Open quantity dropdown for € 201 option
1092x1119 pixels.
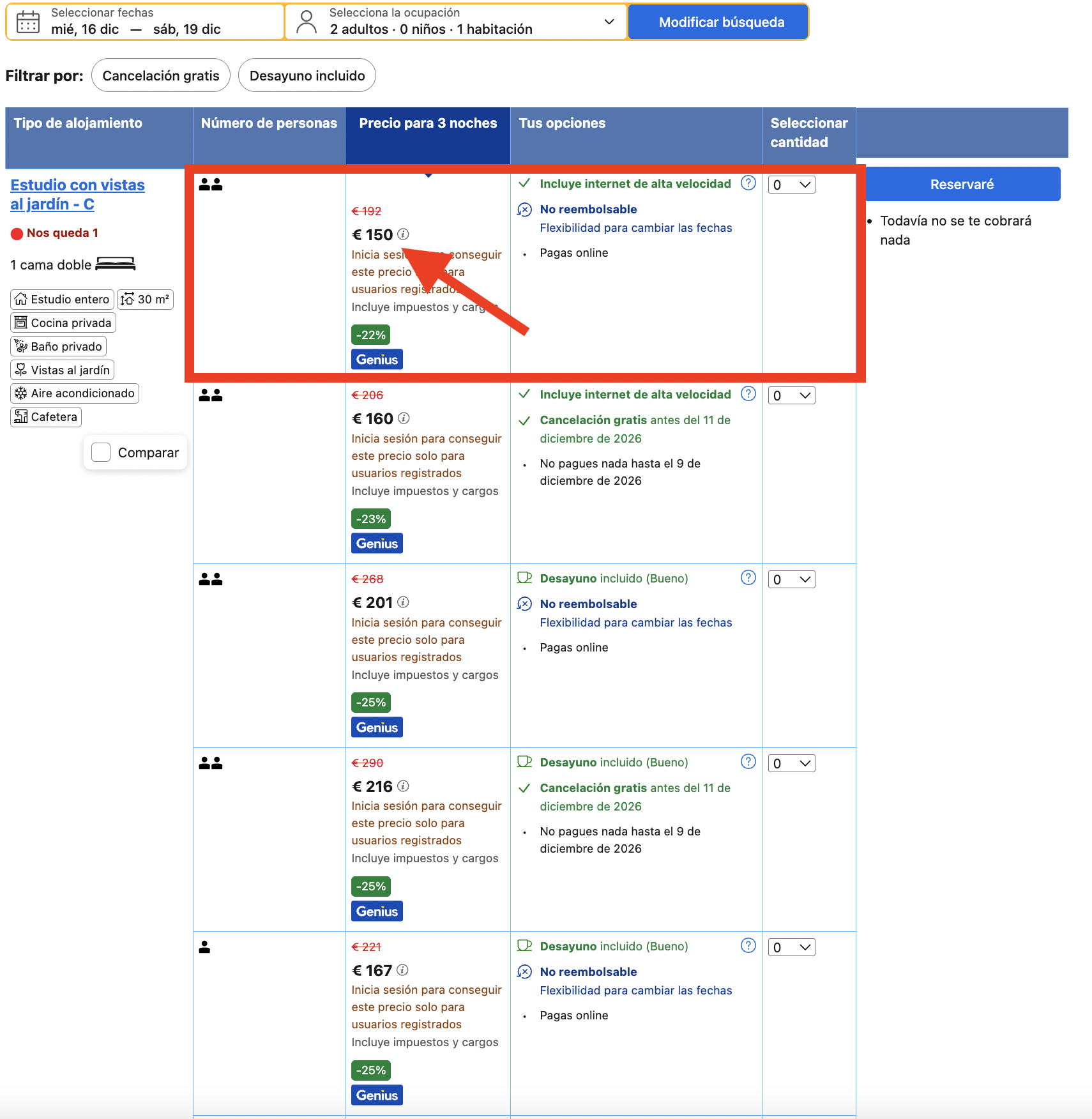tap(791, 579)
